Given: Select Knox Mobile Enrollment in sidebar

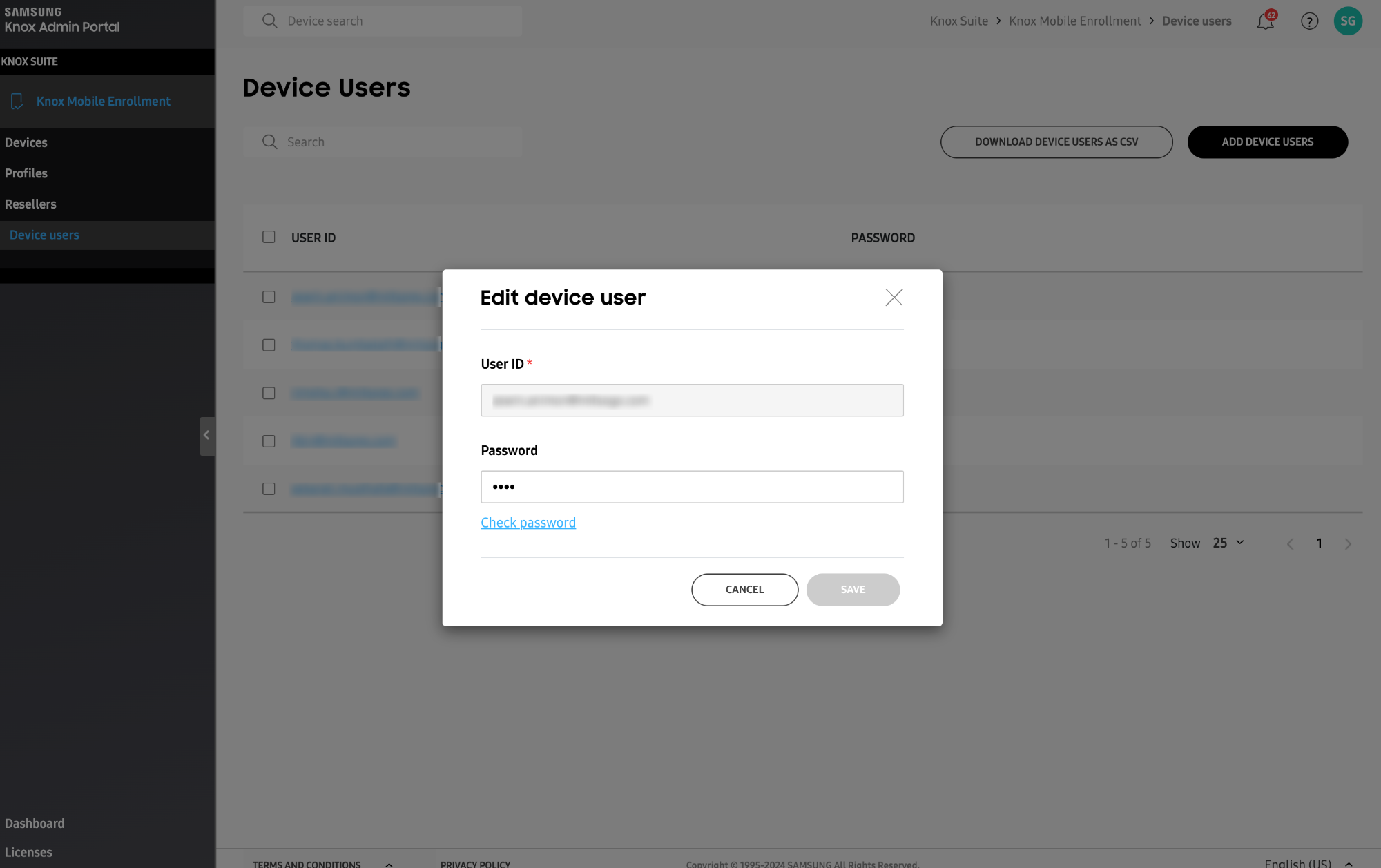Looking at the screenshot, I should tap(103, 102).
